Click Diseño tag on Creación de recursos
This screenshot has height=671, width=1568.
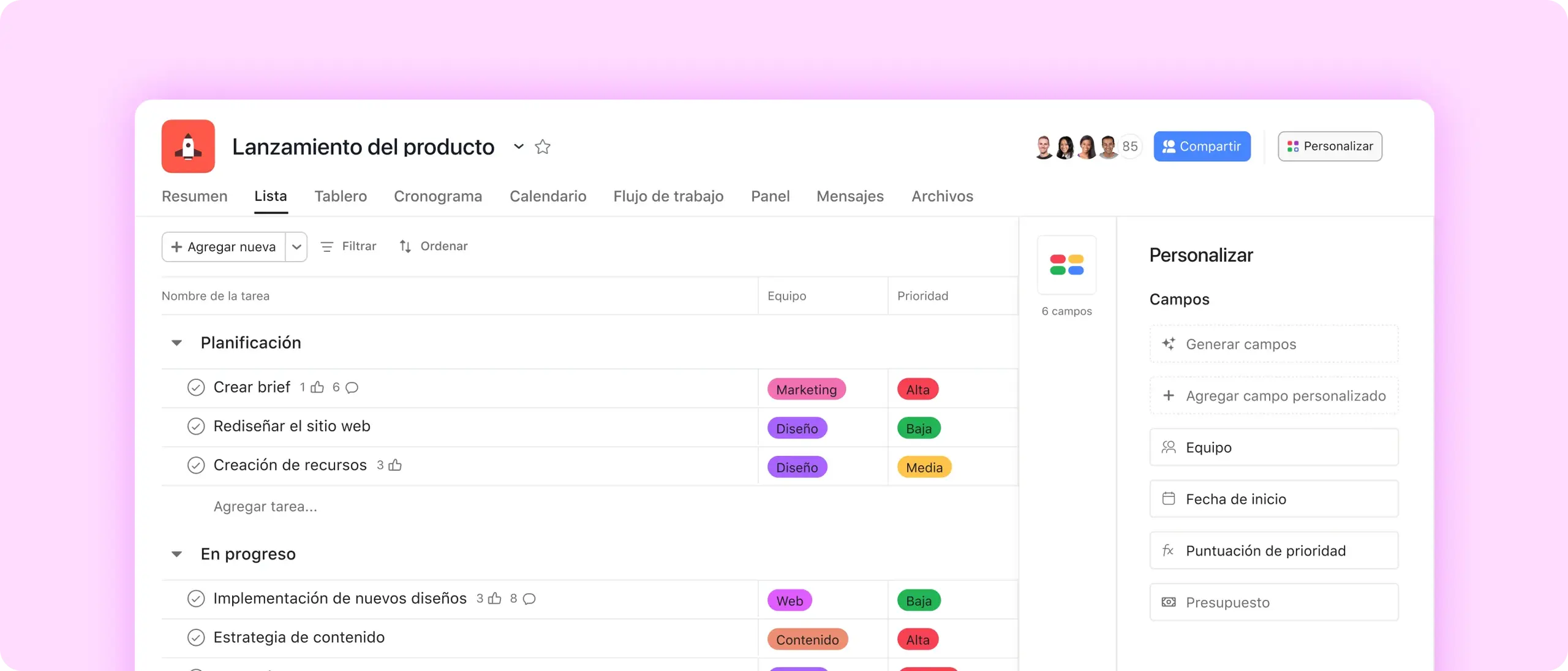coord(797,468)
